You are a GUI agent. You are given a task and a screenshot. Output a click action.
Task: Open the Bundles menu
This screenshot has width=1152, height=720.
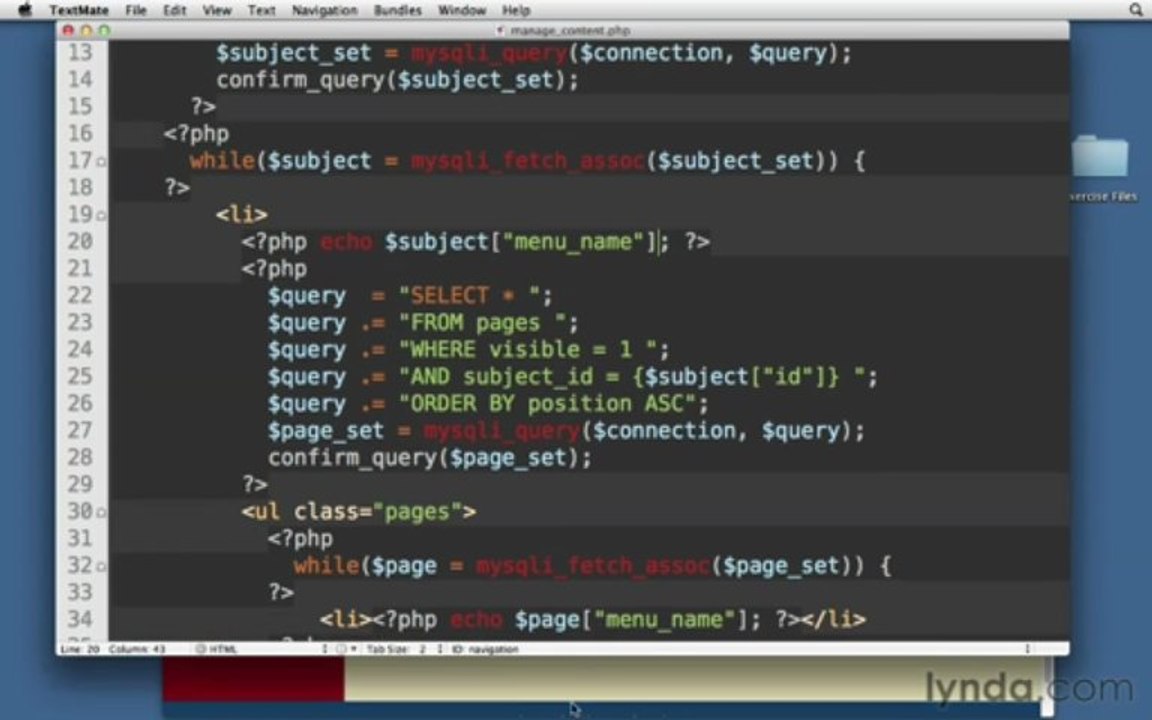tap(397, 10)
